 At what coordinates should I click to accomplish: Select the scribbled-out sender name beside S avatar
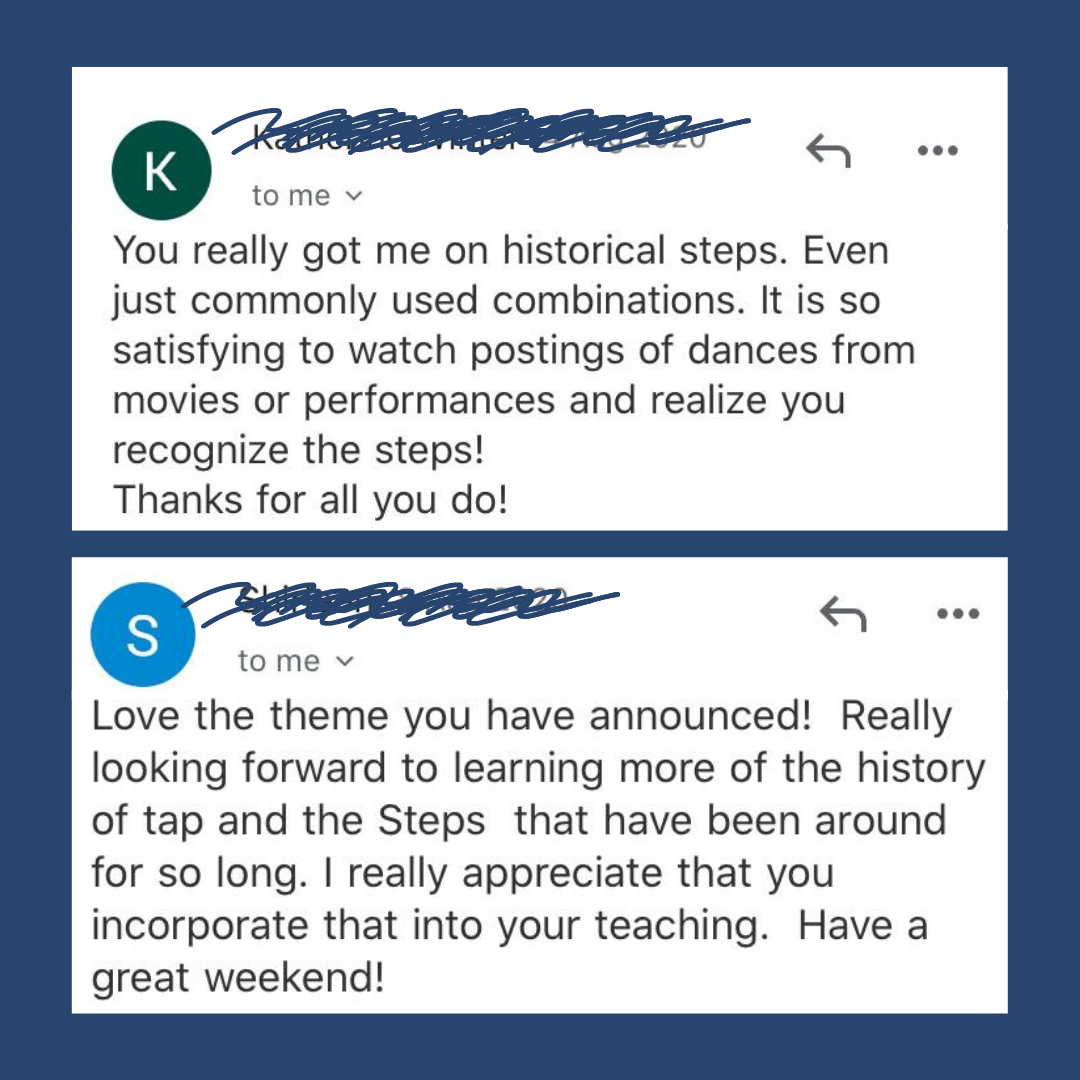[401, 605]
